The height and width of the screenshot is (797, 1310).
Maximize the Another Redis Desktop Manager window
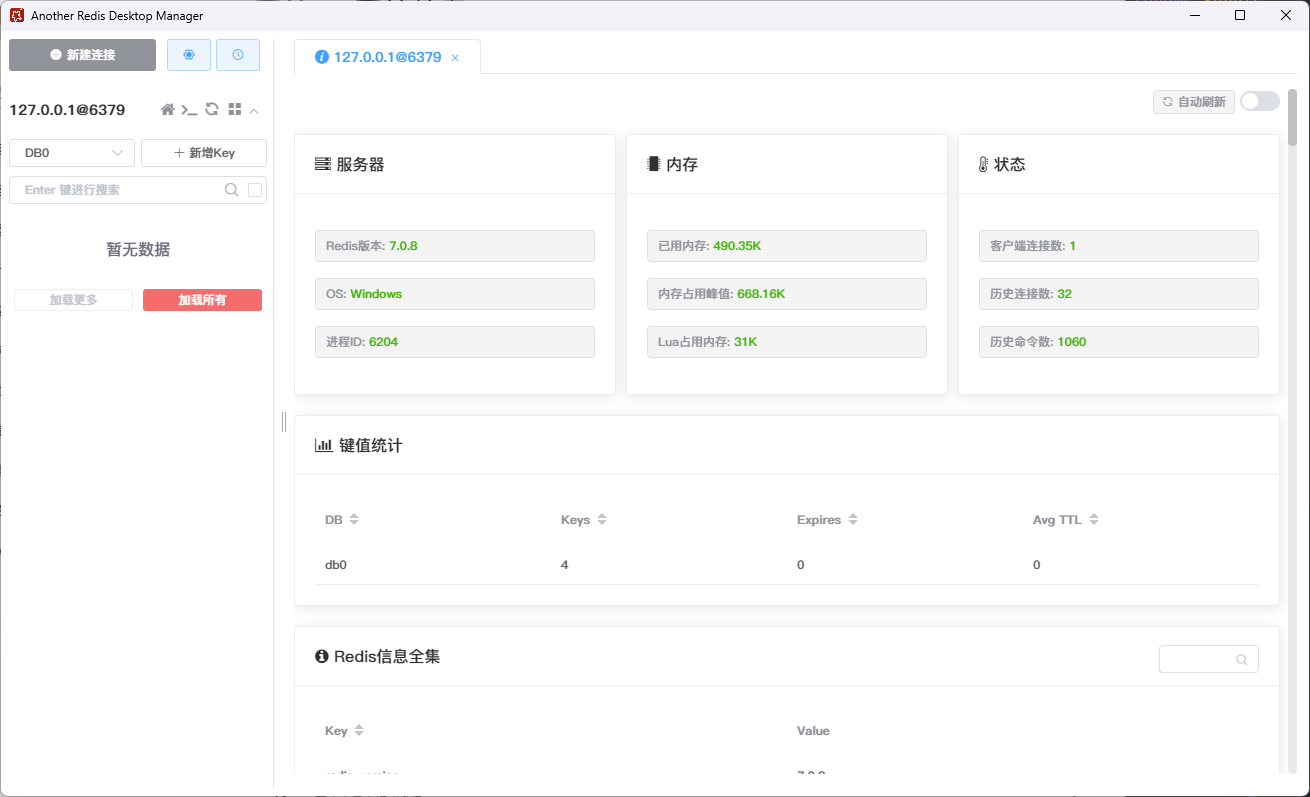(1240, 15)
